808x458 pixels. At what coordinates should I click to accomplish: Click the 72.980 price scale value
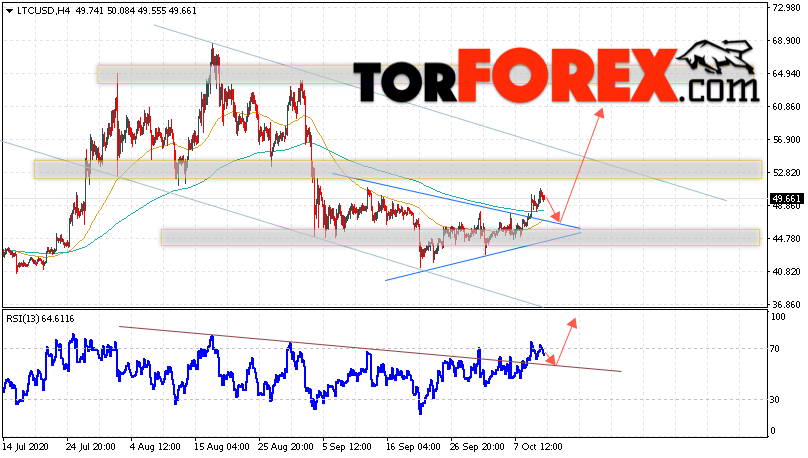[787, 8]
